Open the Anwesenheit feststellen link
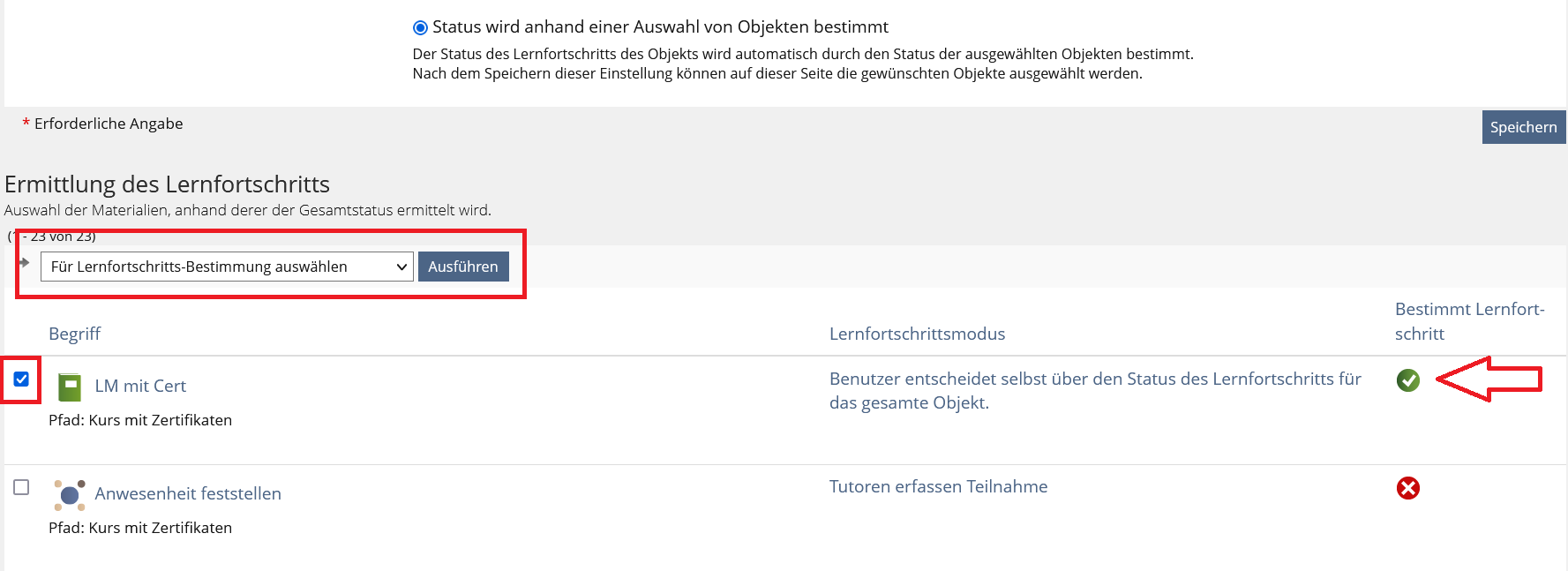The height and width of the screenshot is (571, 1568). [188, 493]
